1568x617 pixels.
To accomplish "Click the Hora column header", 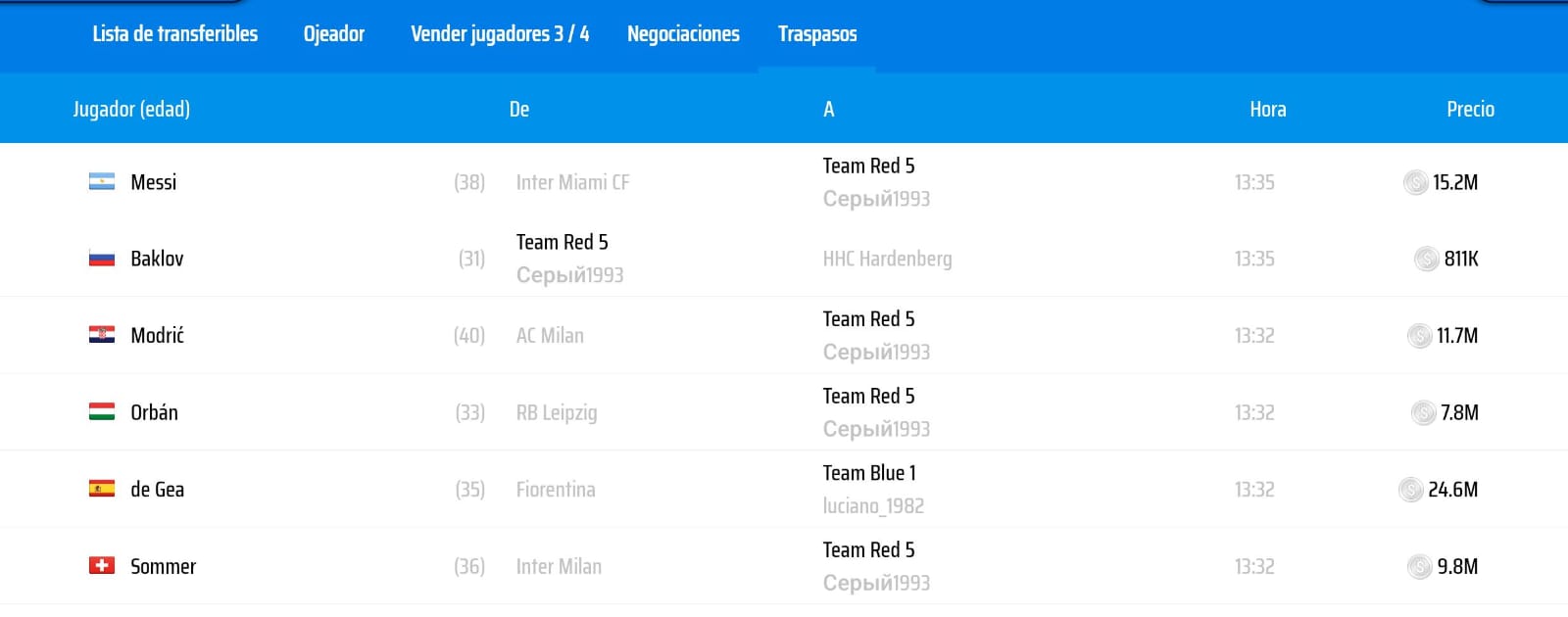I will pyautogui.click(x=1267, y=110).
